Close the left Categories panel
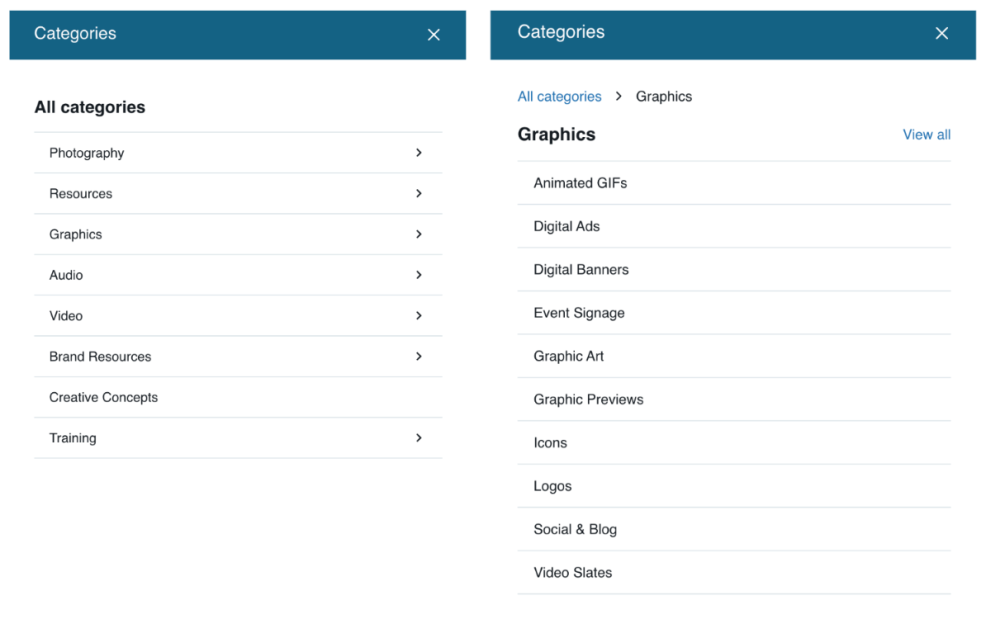 coord(433,35)
